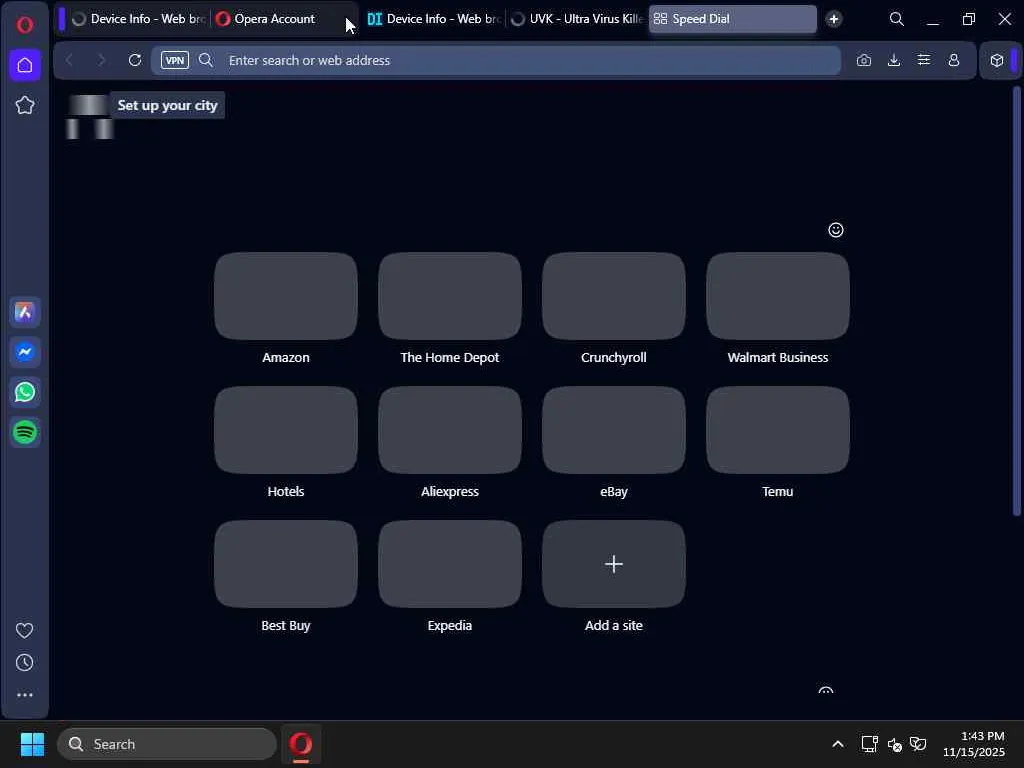Open Spotify in the sidebar
The image size is (1024, 768).
25,432
